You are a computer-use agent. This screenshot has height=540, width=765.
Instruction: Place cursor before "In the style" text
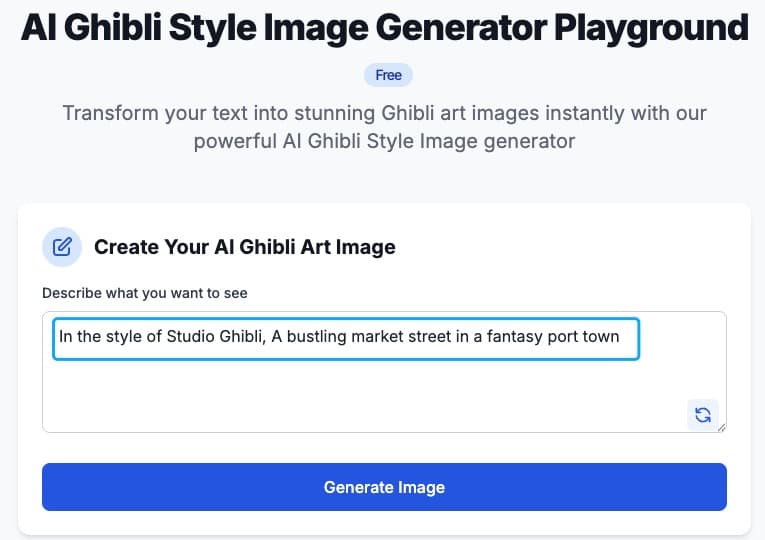(59, 337)
